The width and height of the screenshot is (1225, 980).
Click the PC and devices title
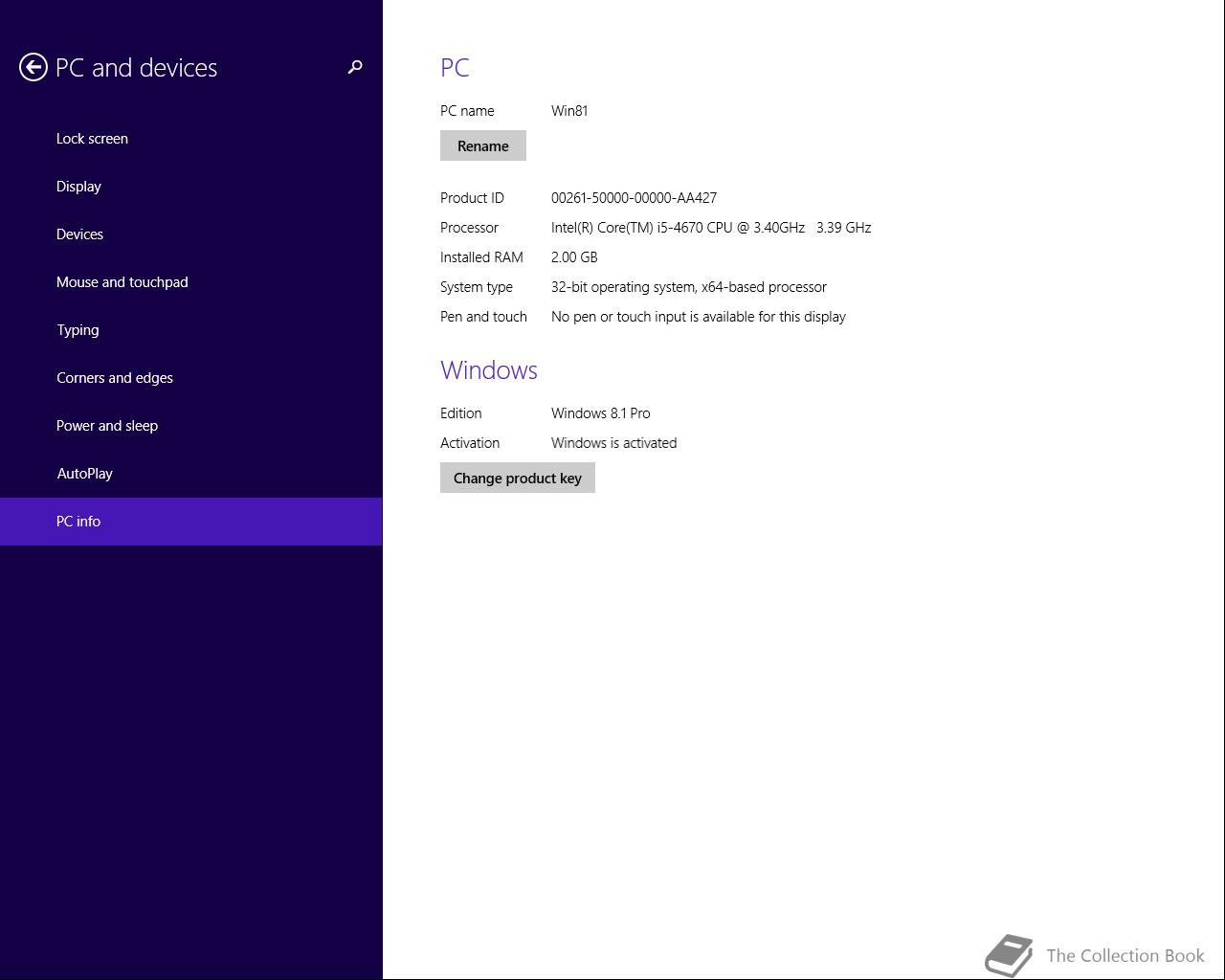(x=137, y=68)
